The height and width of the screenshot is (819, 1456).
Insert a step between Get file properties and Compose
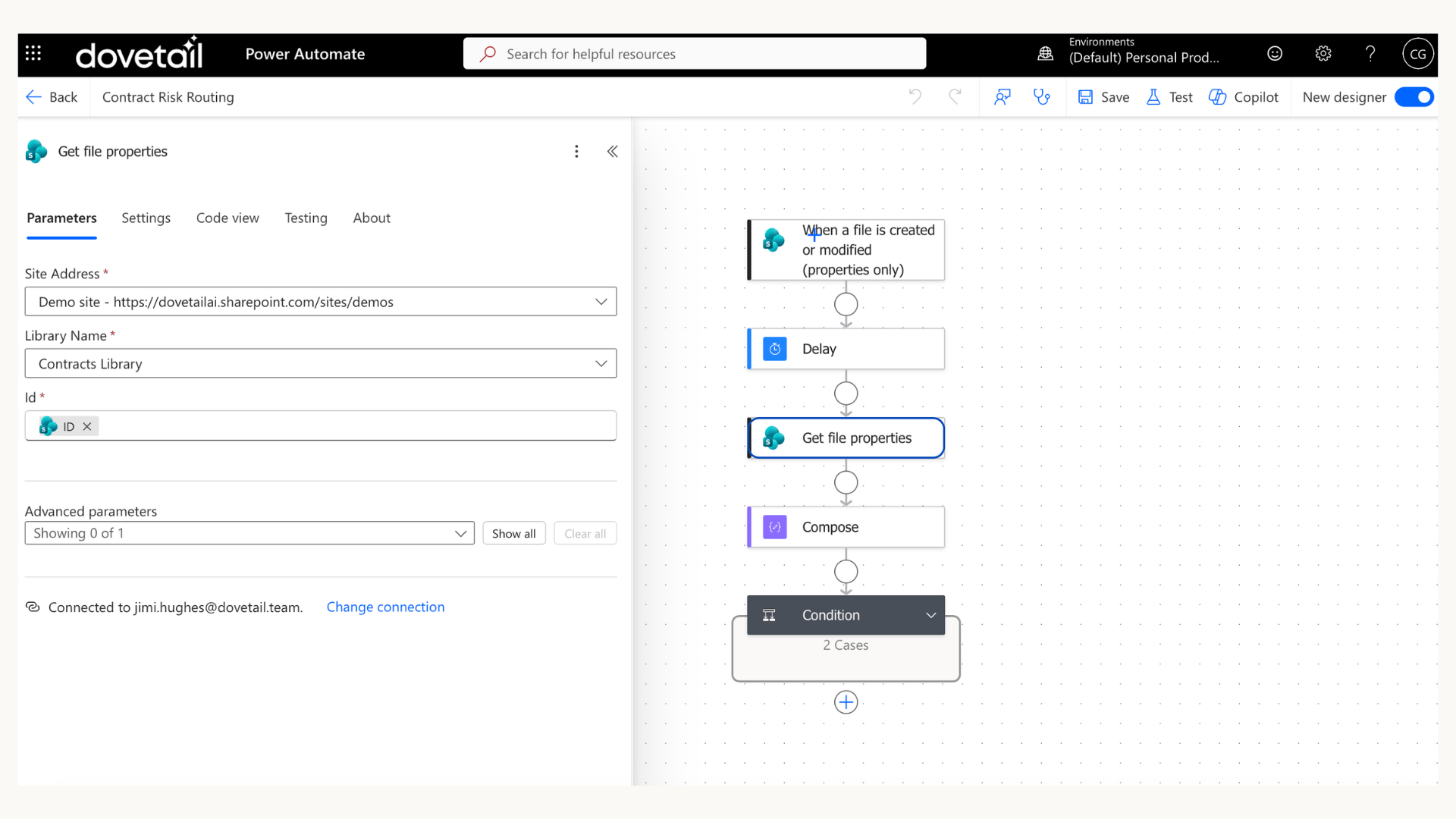(846, 482)
